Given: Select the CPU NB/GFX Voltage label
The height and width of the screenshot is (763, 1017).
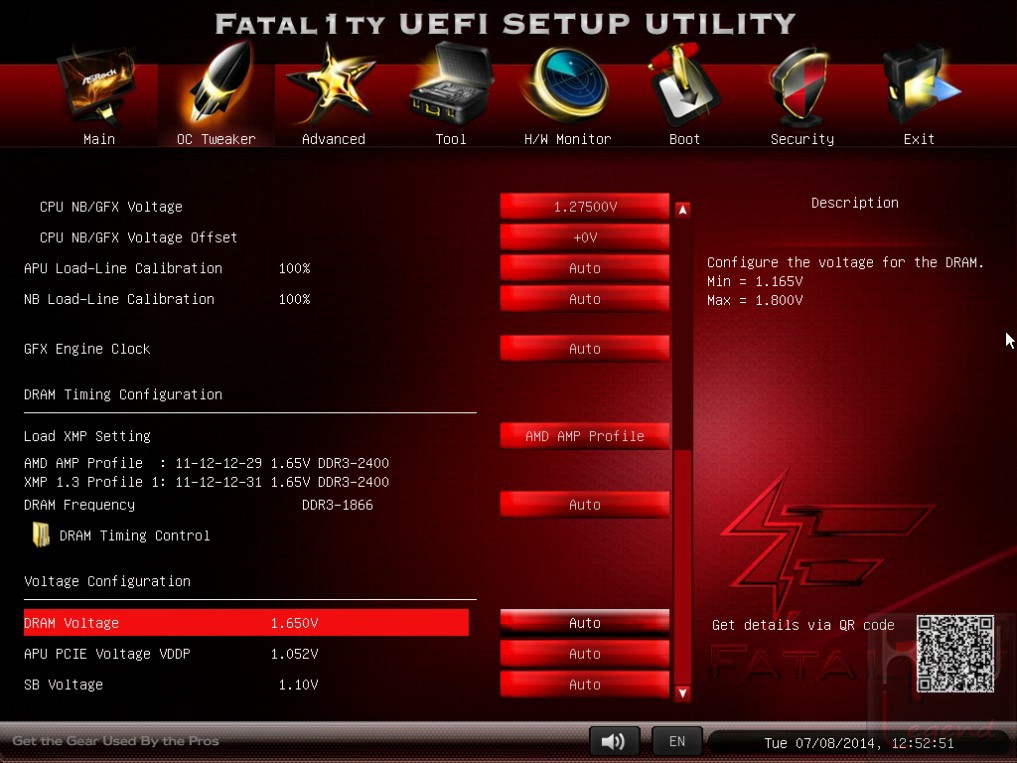Looking at the screenshot, I should pos(111,207).
